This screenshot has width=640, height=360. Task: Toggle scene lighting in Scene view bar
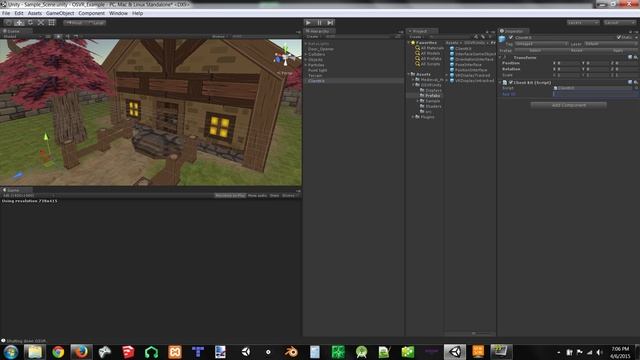click(x=58, y=37)
